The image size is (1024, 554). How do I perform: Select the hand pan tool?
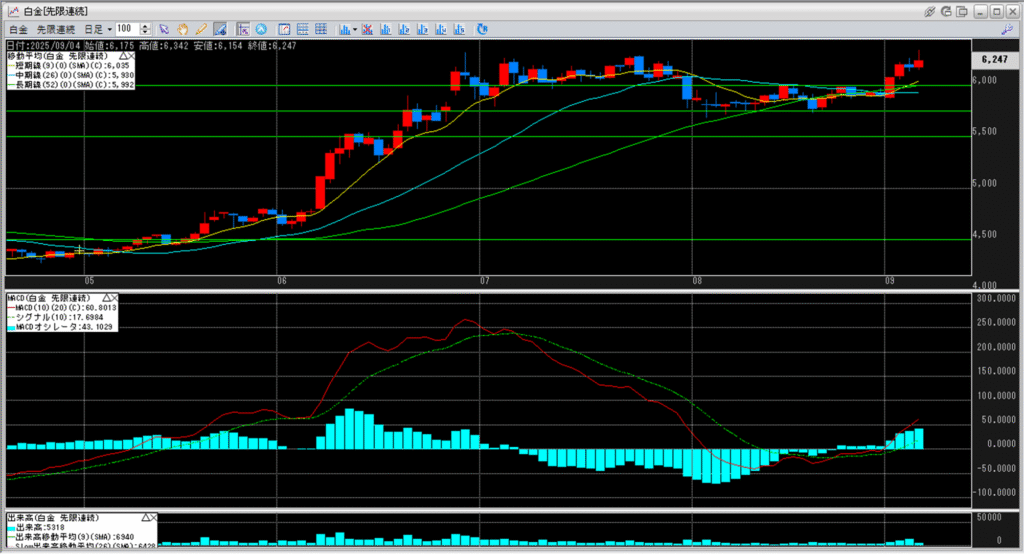tap(183, 29)
